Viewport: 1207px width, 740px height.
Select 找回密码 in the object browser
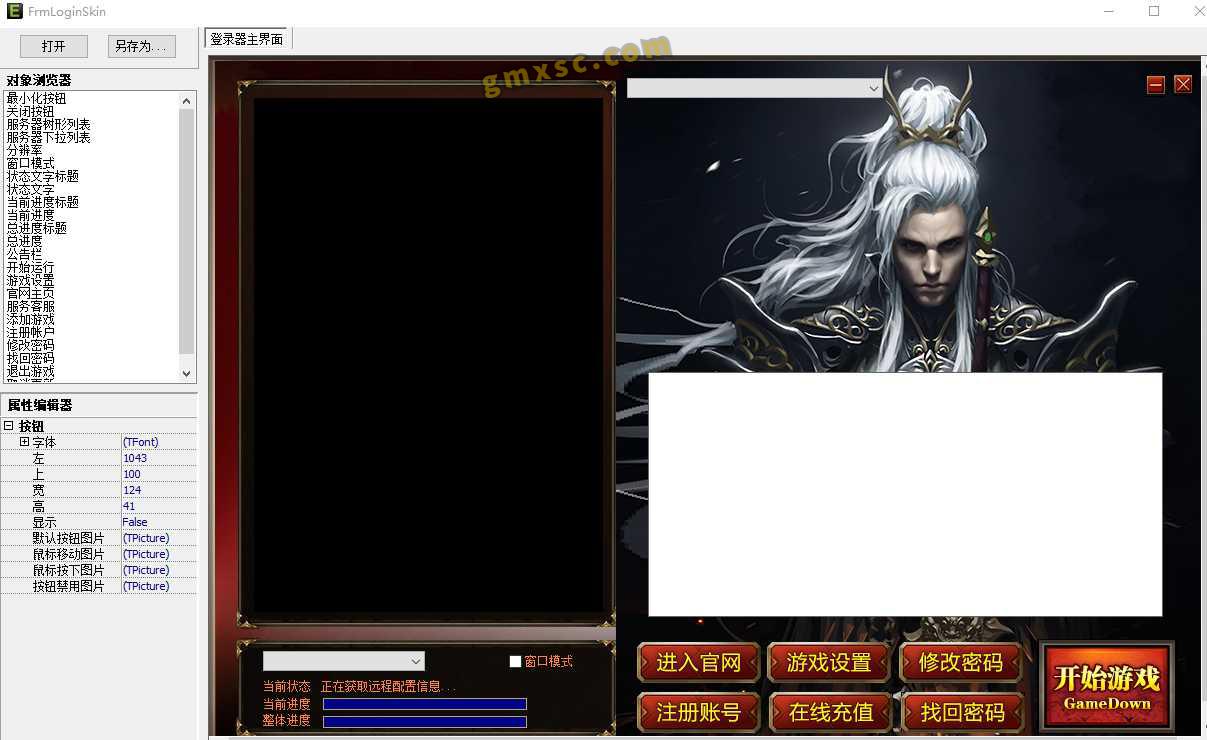click(x=31, y=358)
